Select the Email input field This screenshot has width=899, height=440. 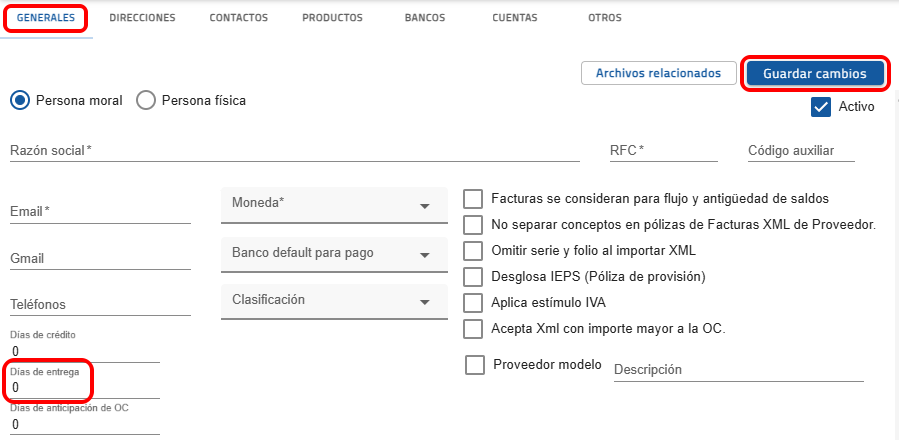(x=100, y=212)
